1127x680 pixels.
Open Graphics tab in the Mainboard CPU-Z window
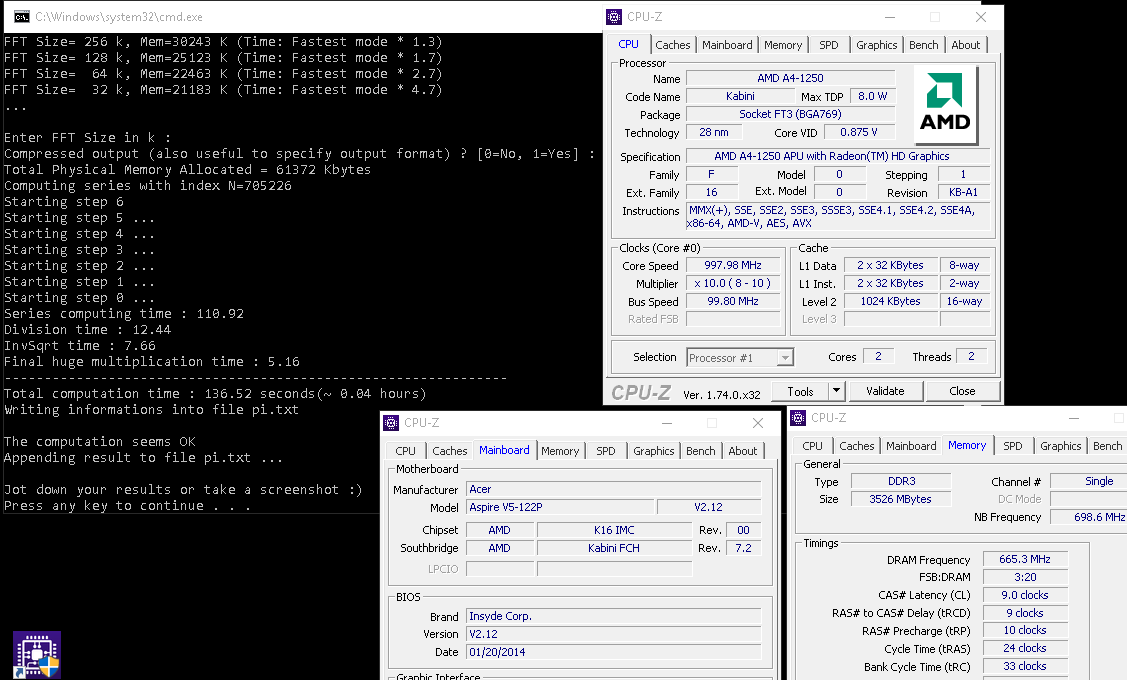pos(654,451)
